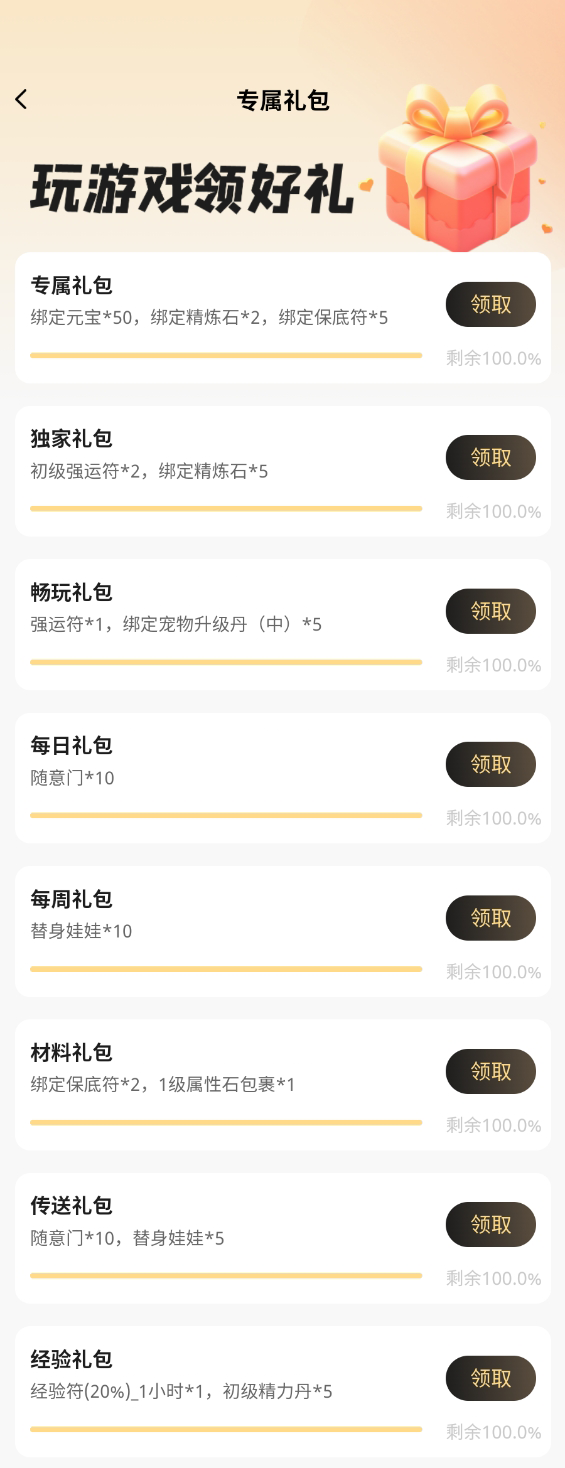Claim the 材料礼包 gift pack
This screenshot has height=1468, width=565.
pyautogui.click(x=490, y=1072)
